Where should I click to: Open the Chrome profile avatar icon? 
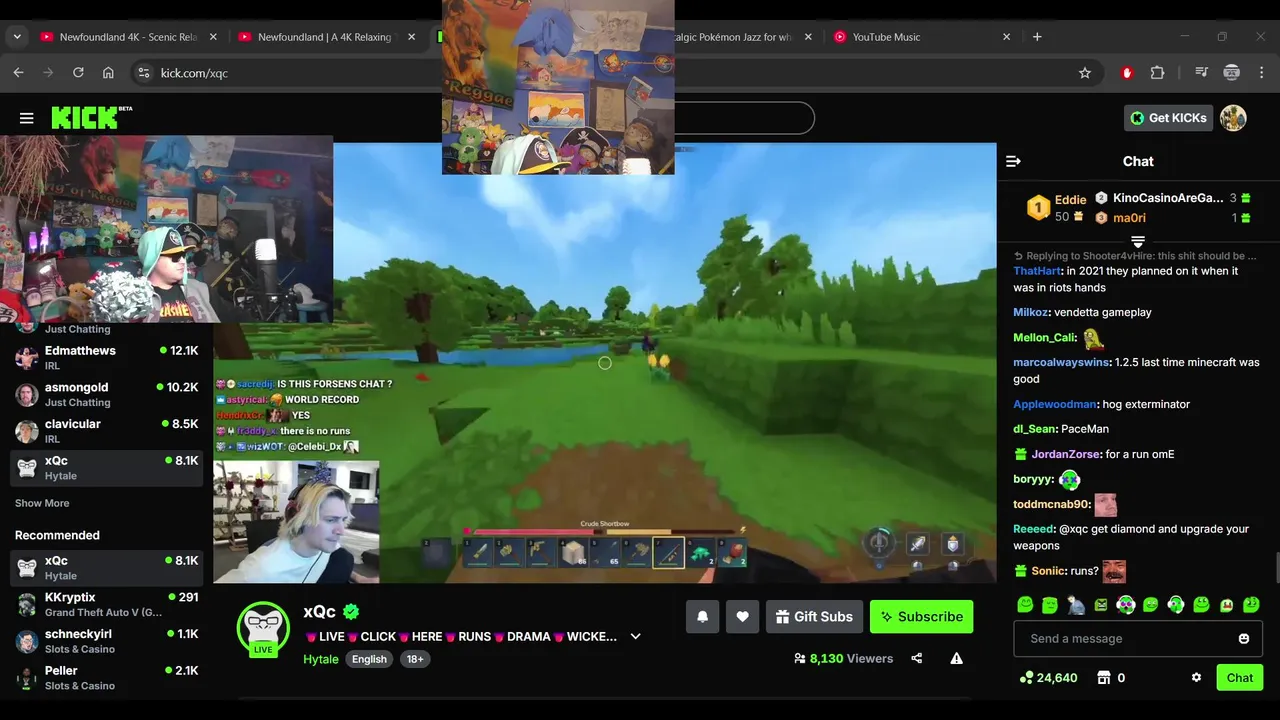click(1232, 73)
